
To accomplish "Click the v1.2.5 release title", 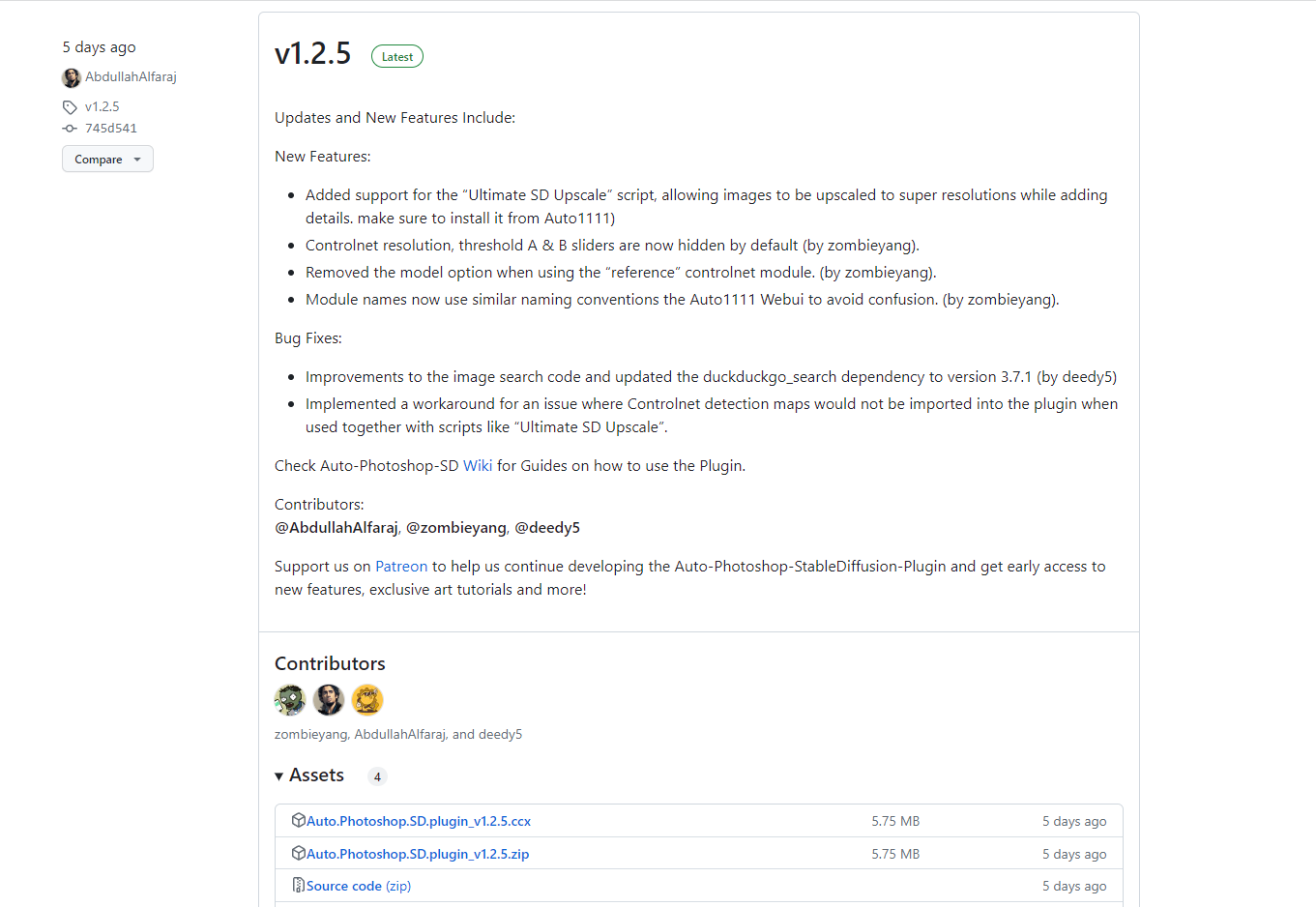I will (x=312, y=54).
